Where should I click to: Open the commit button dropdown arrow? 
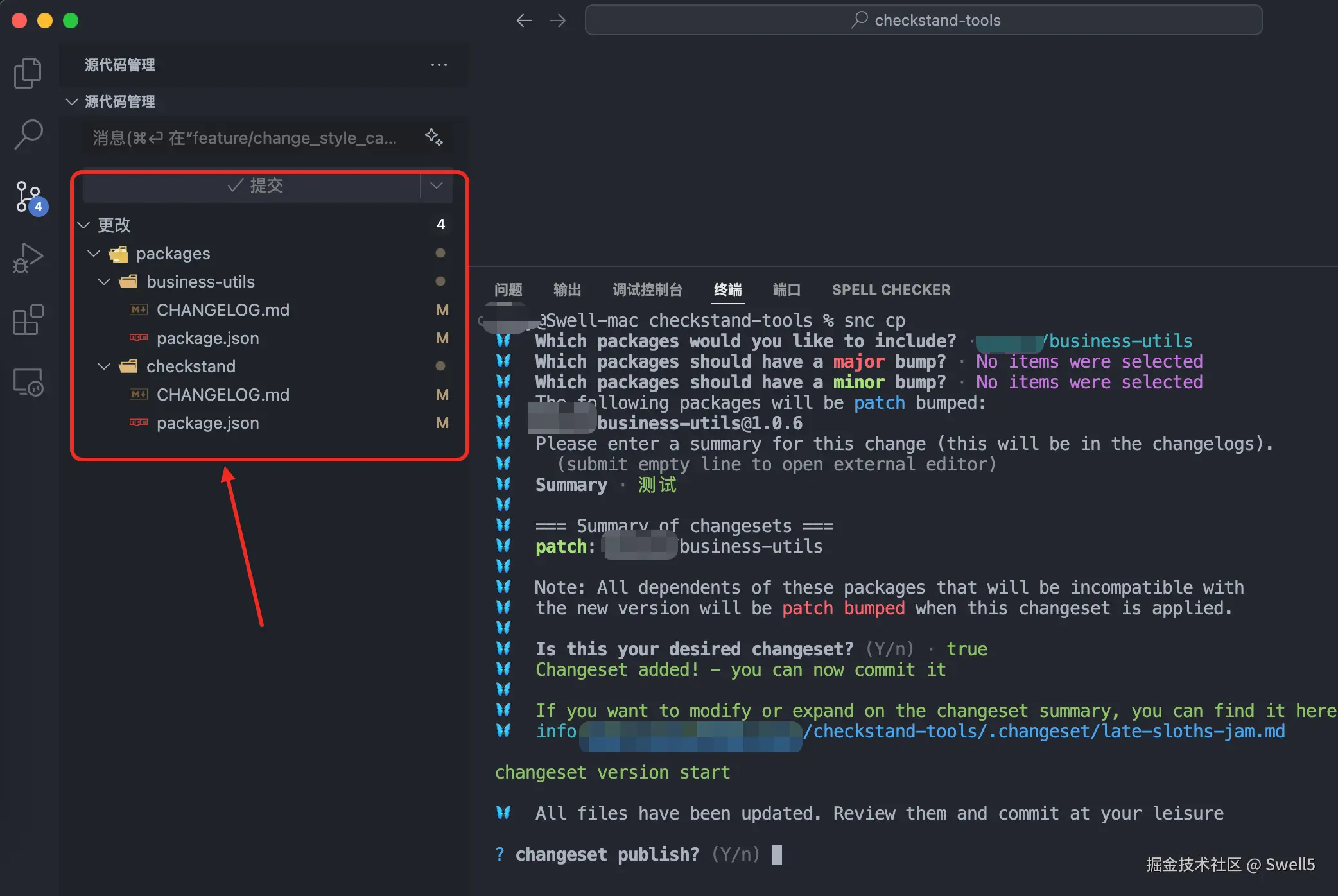(x=437, y=185)
